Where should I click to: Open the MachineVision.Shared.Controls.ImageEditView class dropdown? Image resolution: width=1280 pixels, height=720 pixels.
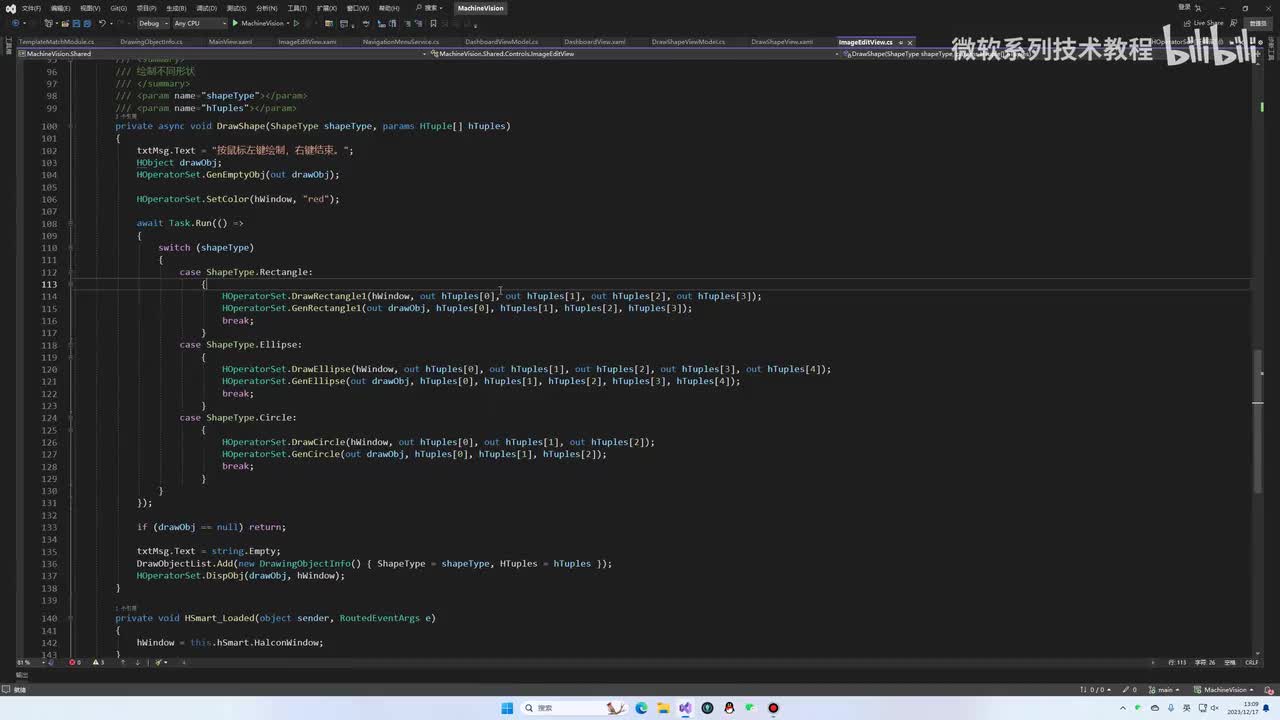tap(635, 53)
